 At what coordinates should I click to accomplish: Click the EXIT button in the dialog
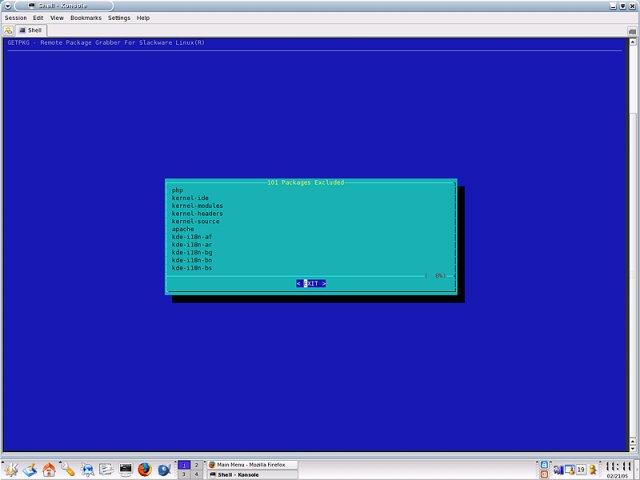[x=311, y=283]
